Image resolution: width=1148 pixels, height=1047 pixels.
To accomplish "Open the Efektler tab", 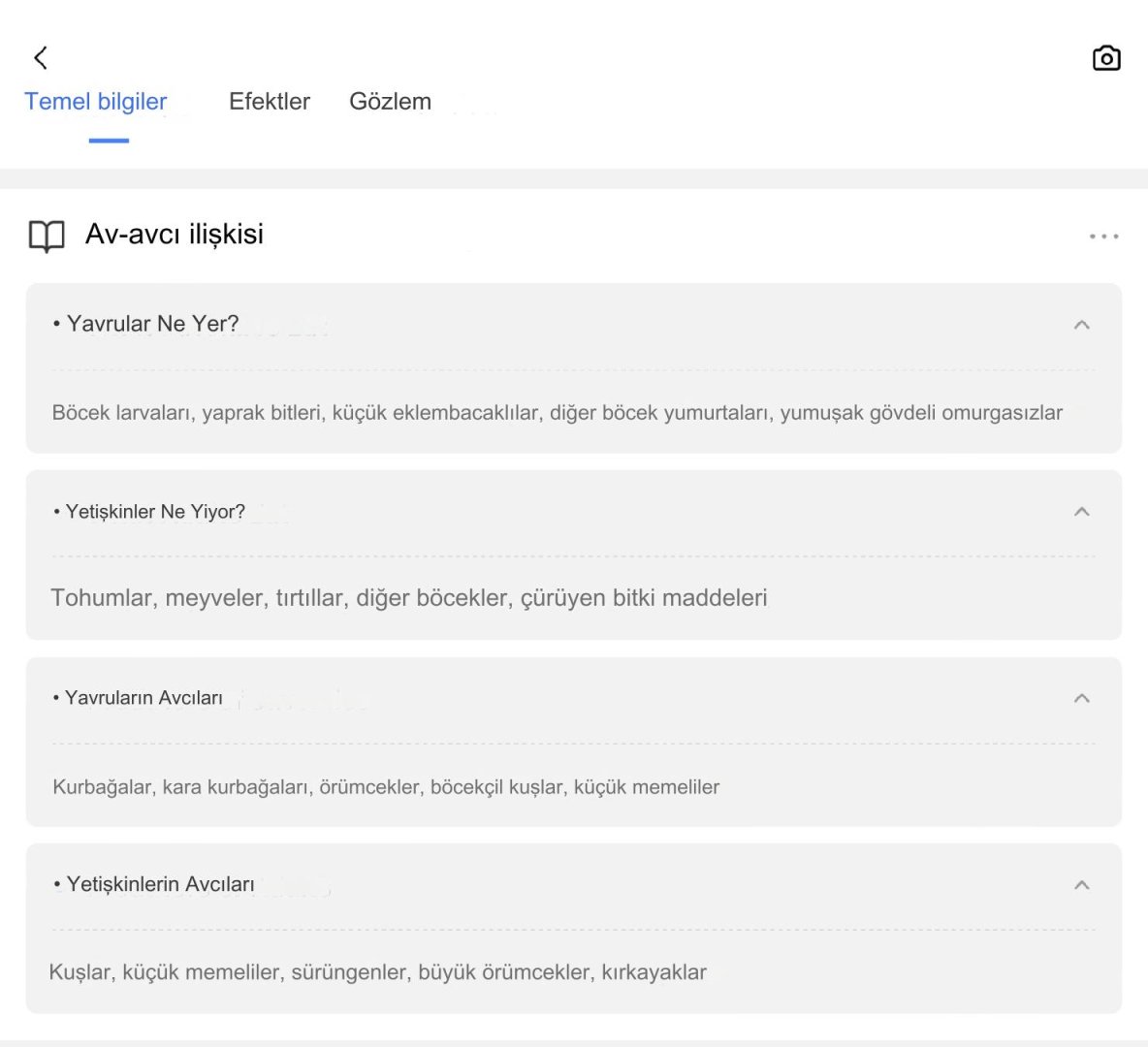I will [270, 102].
